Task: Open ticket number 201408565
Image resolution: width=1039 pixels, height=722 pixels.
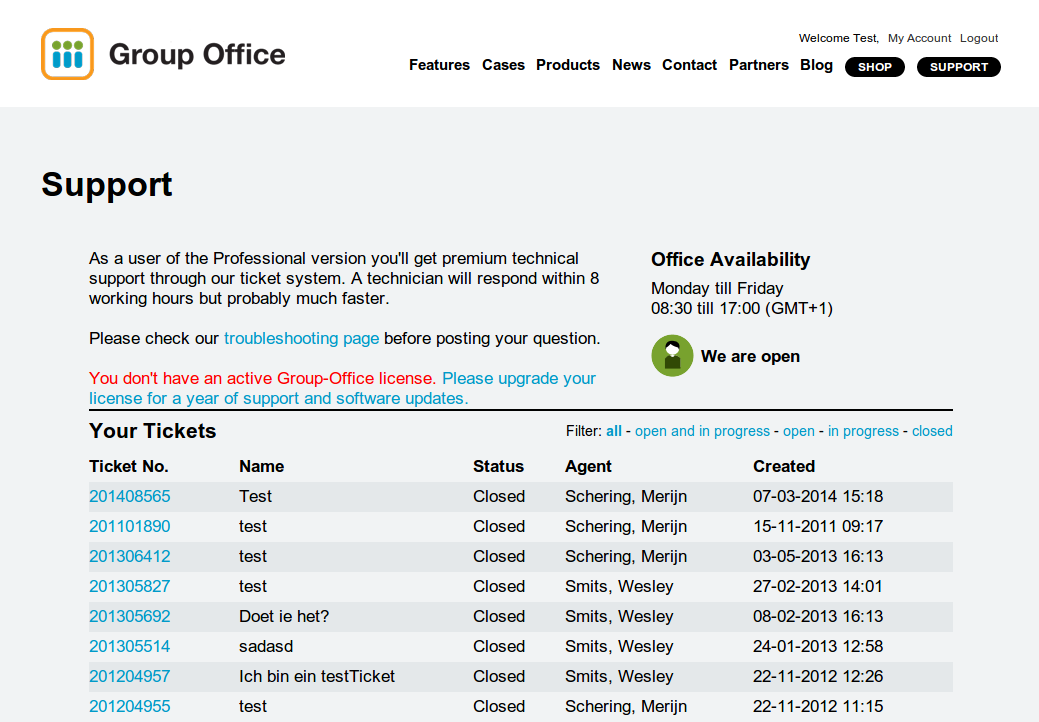Action: [x=130, y=496]
